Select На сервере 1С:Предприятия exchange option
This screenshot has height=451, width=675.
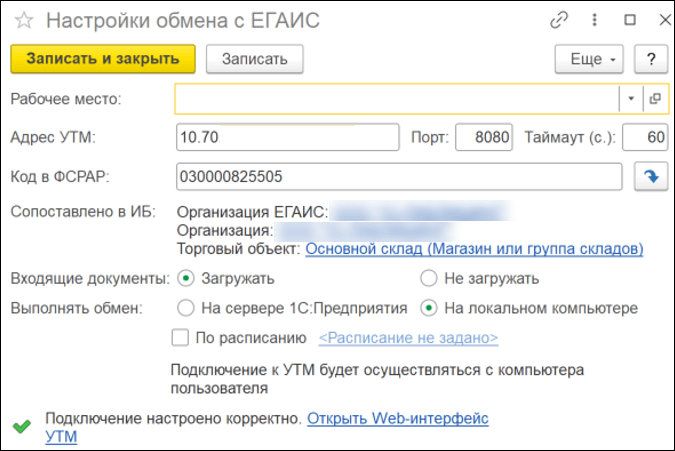186,308
